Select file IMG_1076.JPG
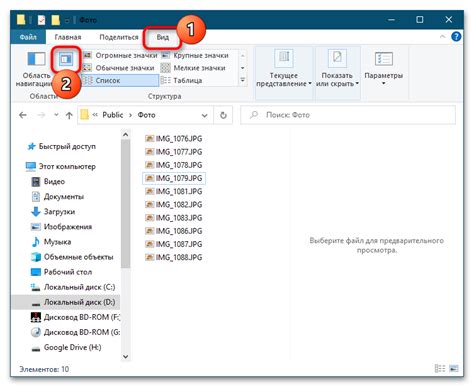The height and width of the screenshot is (387, 474). pos(174,139)
